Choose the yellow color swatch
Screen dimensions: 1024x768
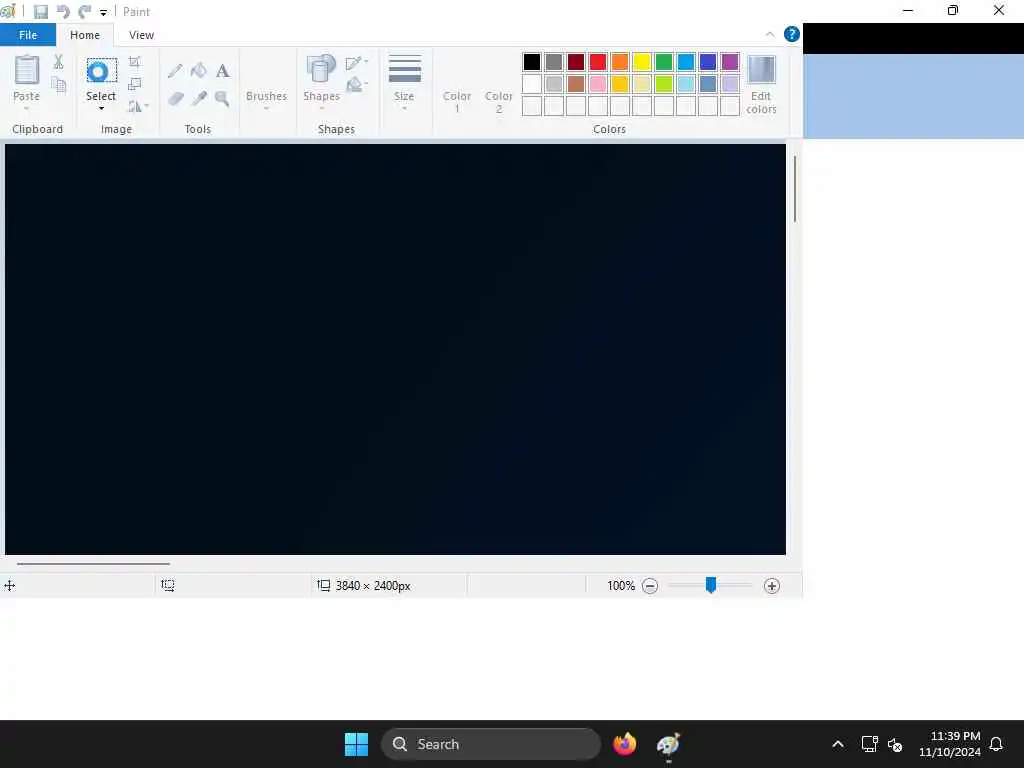(x=642, y=62)
